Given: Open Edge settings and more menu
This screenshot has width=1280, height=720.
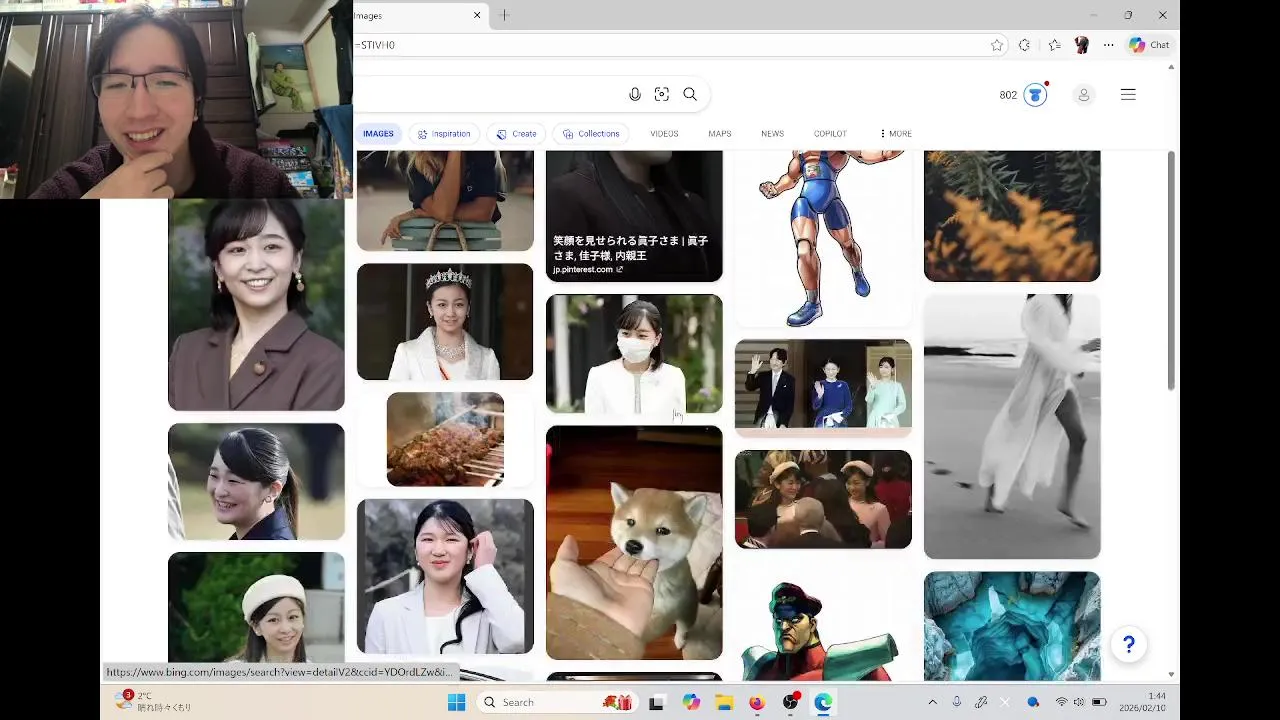Looking at the screenshot, I should (x=1108, y=45).
